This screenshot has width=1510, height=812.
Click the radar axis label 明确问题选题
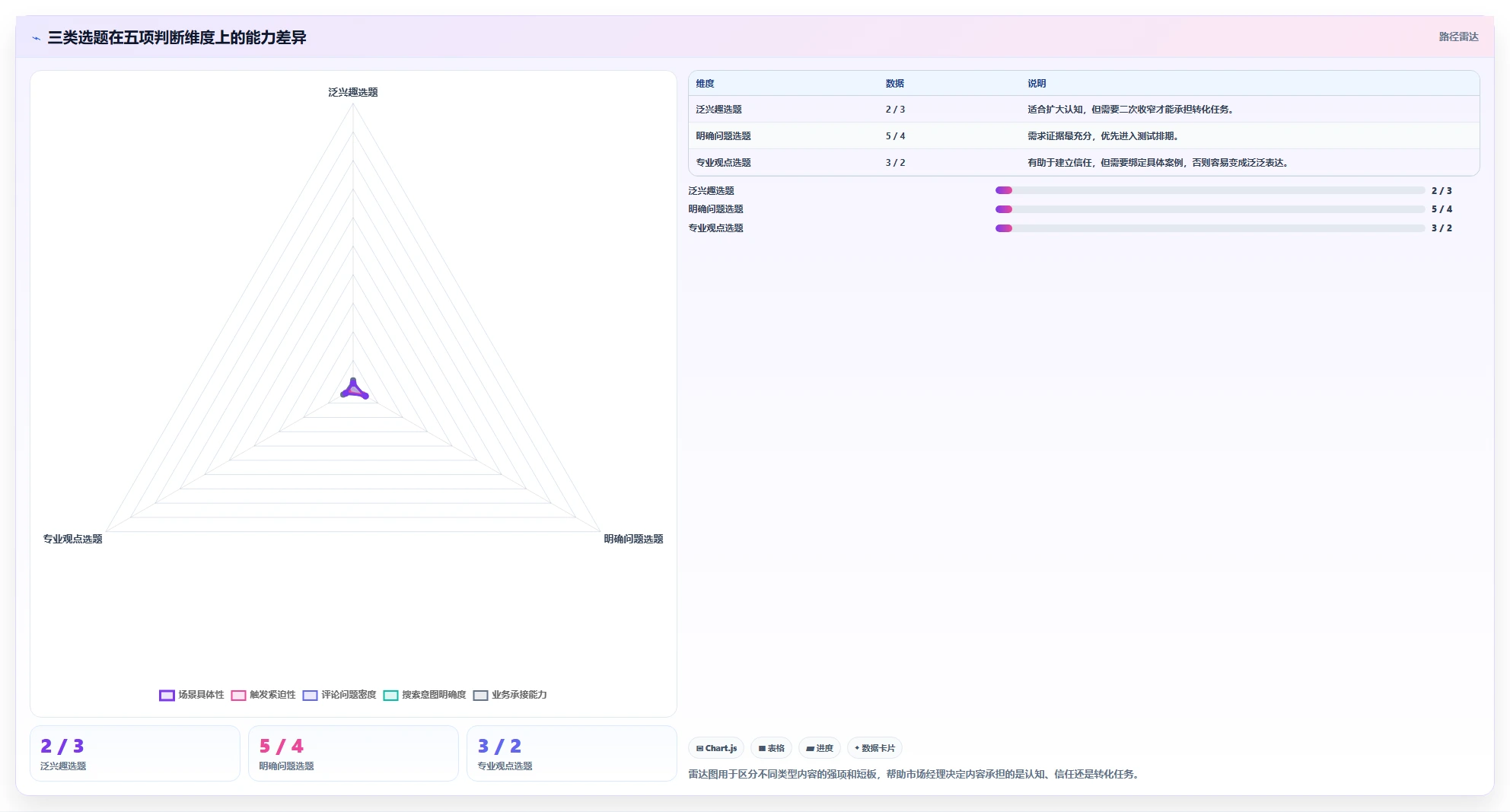point(633,539)
